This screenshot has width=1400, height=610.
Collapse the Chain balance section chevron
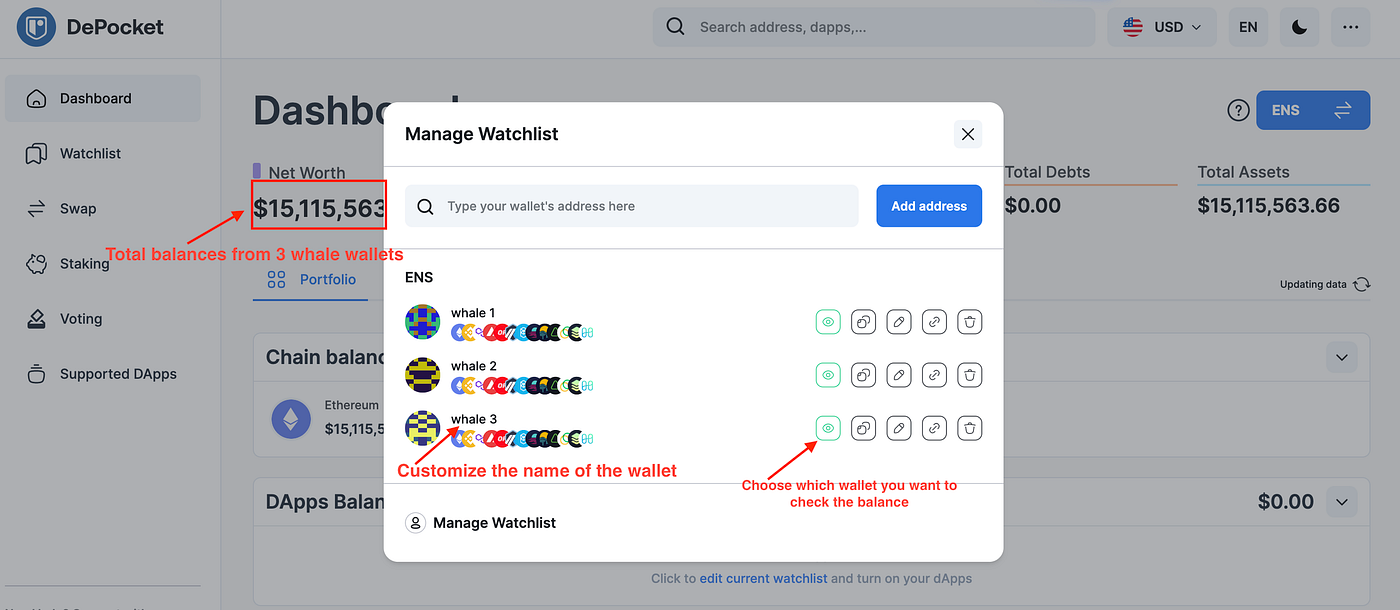[1342, 357]
